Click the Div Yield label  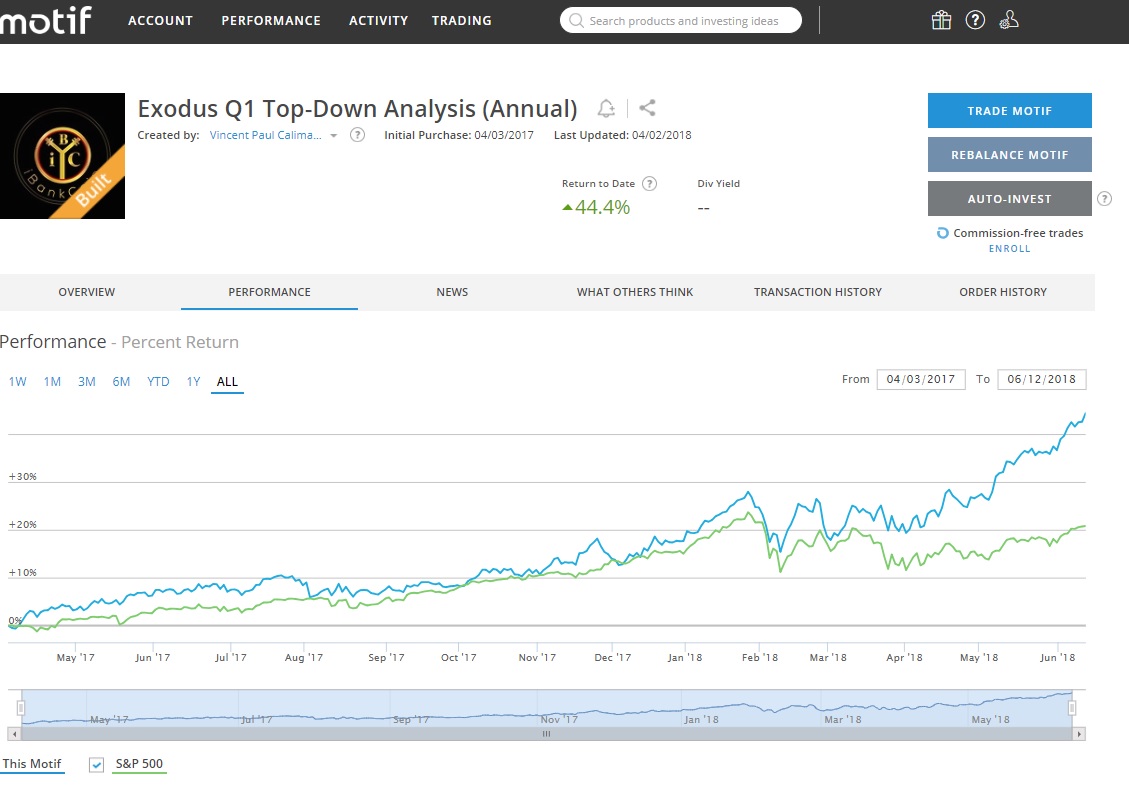[x=719, y=184]
